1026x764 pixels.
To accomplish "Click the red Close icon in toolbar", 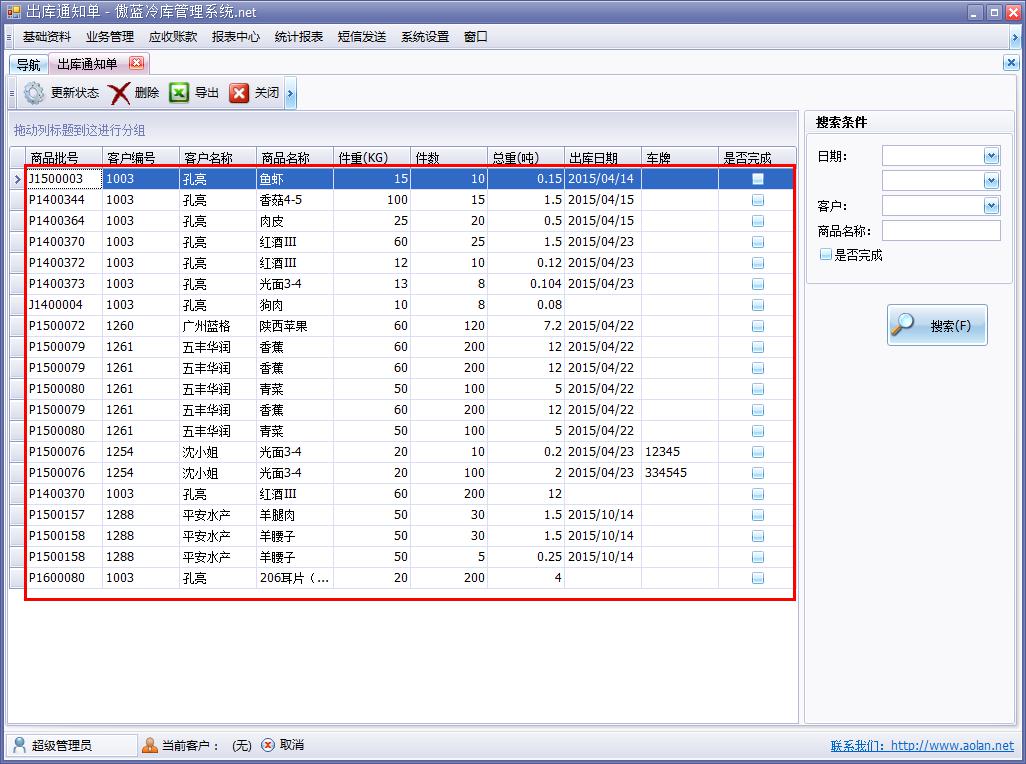I will coord(239,93).
